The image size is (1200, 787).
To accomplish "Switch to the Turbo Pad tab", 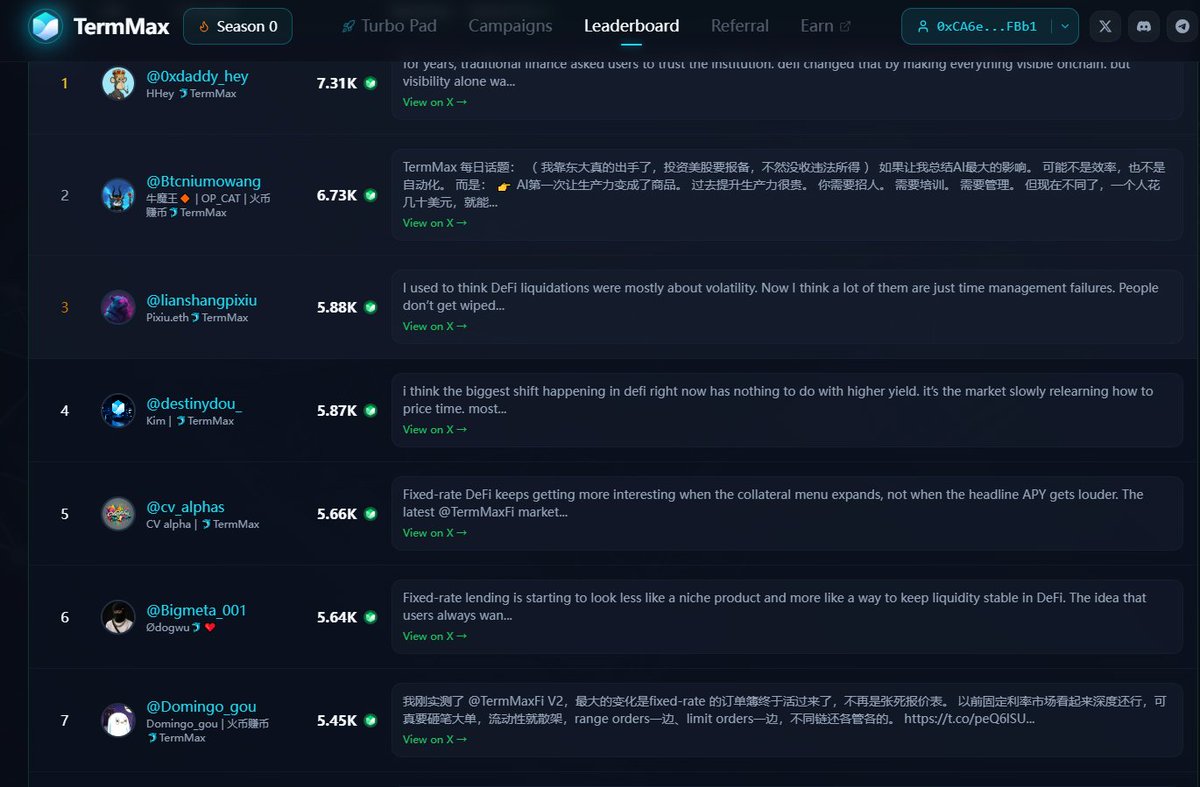I will (x=388, y=26).
